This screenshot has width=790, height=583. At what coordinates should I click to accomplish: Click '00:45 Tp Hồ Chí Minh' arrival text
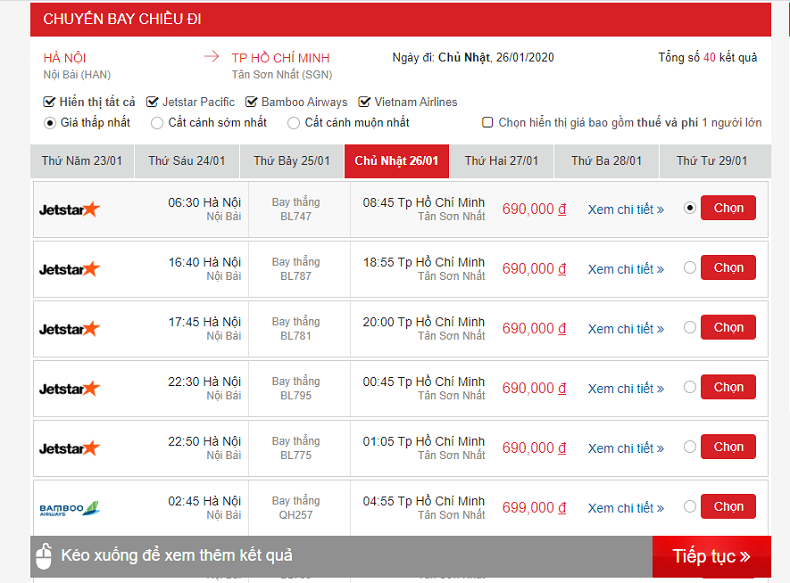click(424, 382)
